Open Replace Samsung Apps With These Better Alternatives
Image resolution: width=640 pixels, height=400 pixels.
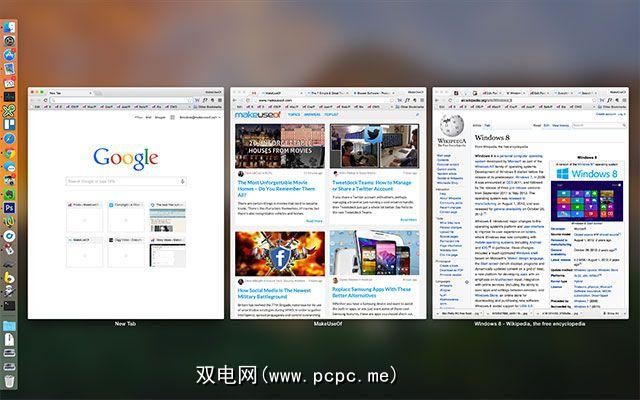pos(371,292)
